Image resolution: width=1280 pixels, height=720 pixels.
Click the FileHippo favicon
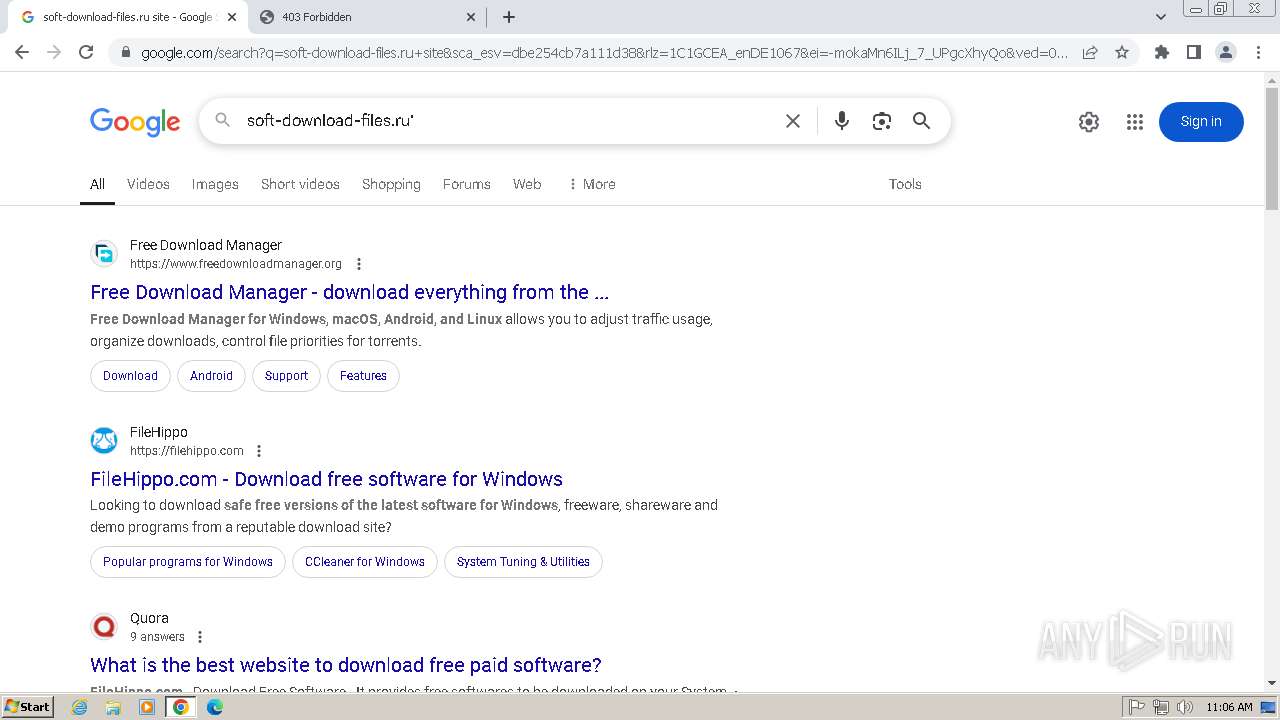click(x=104, y=440)
